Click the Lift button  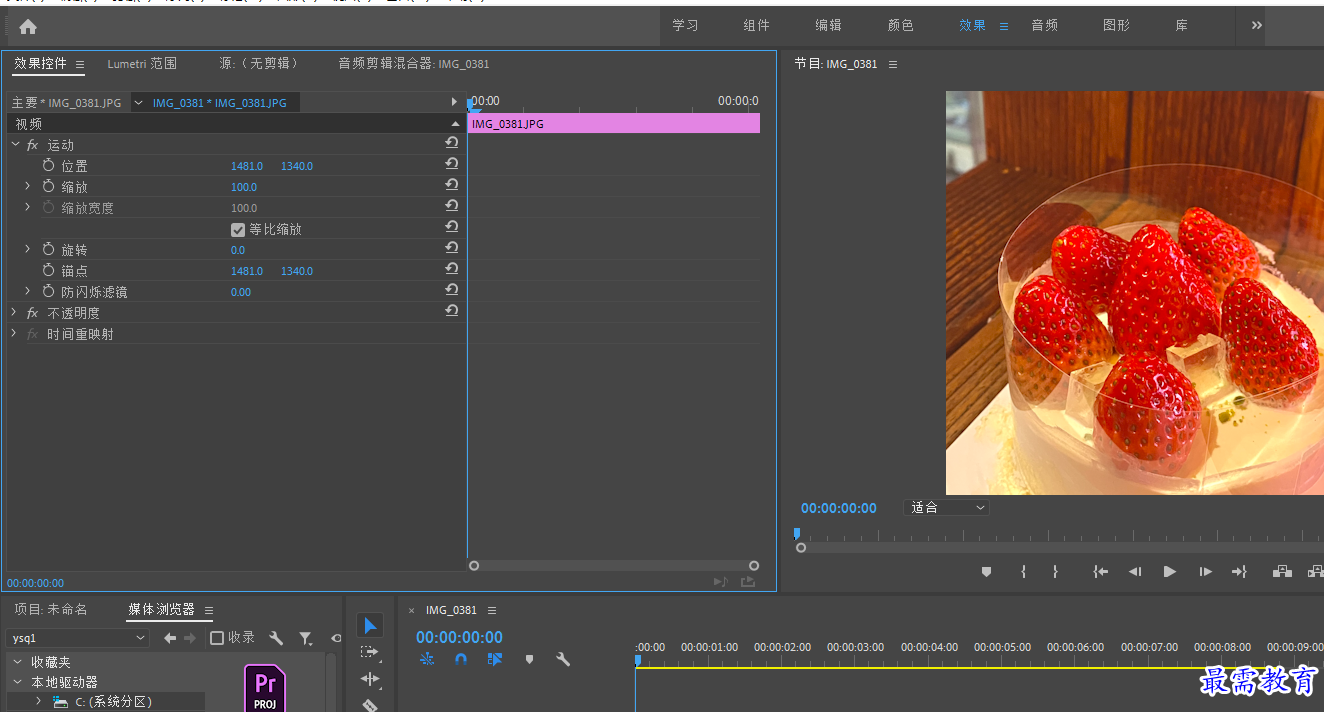(1282, 572)
